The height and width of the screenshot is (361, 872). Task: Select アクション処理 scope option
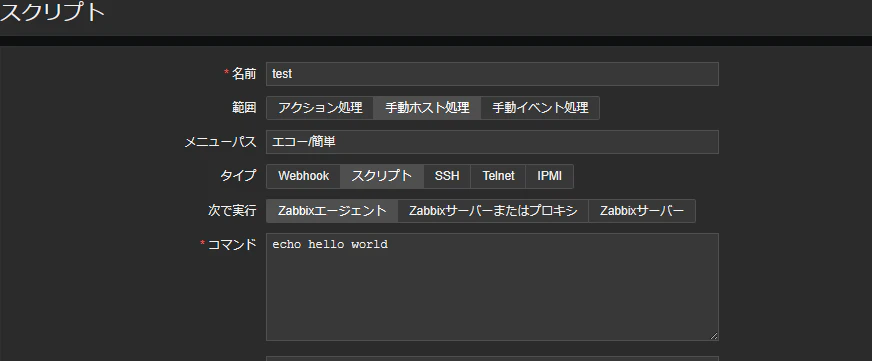click(320, 108)
